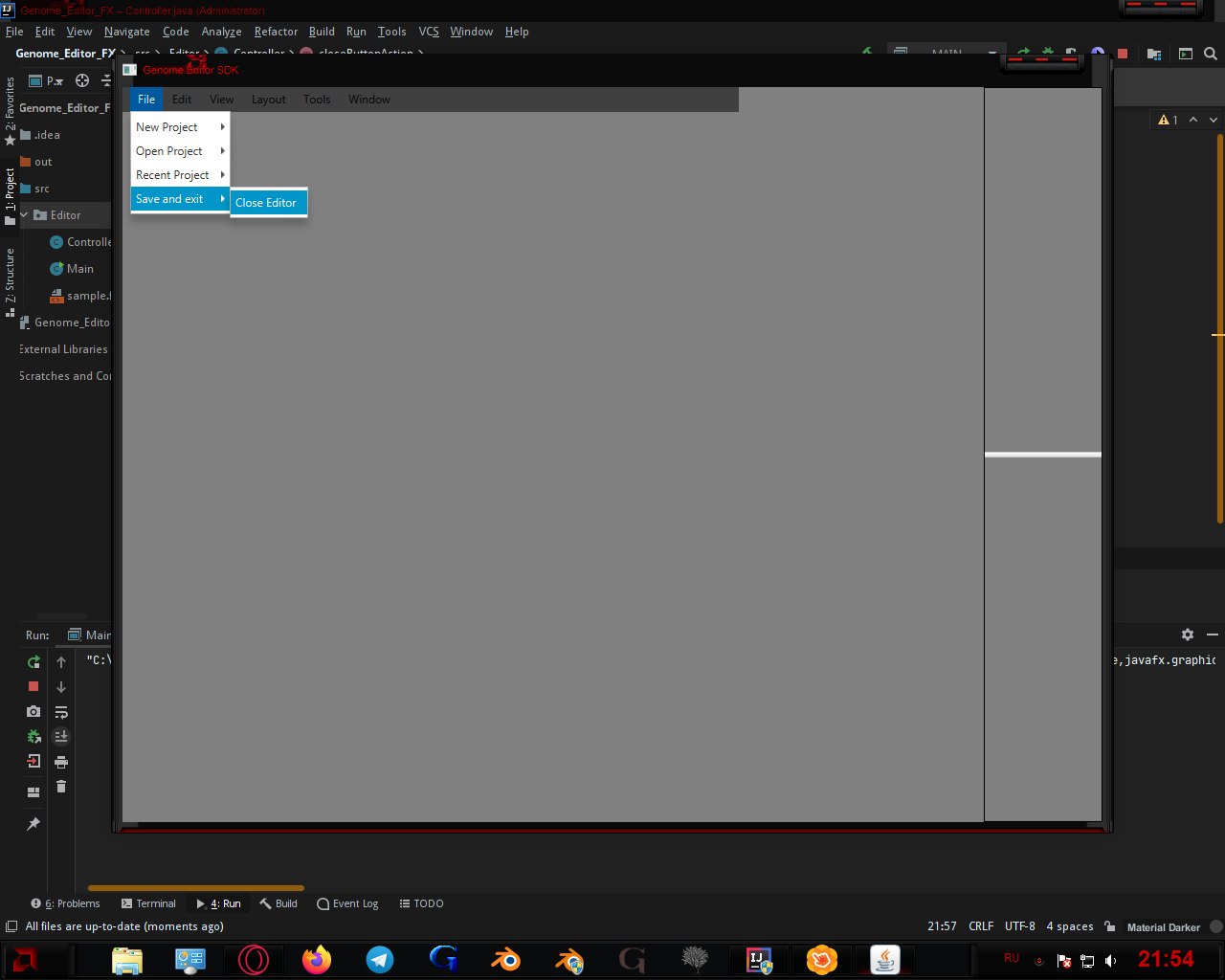
Task: Open the Terminal tool window tab
Action: [148, 903]
